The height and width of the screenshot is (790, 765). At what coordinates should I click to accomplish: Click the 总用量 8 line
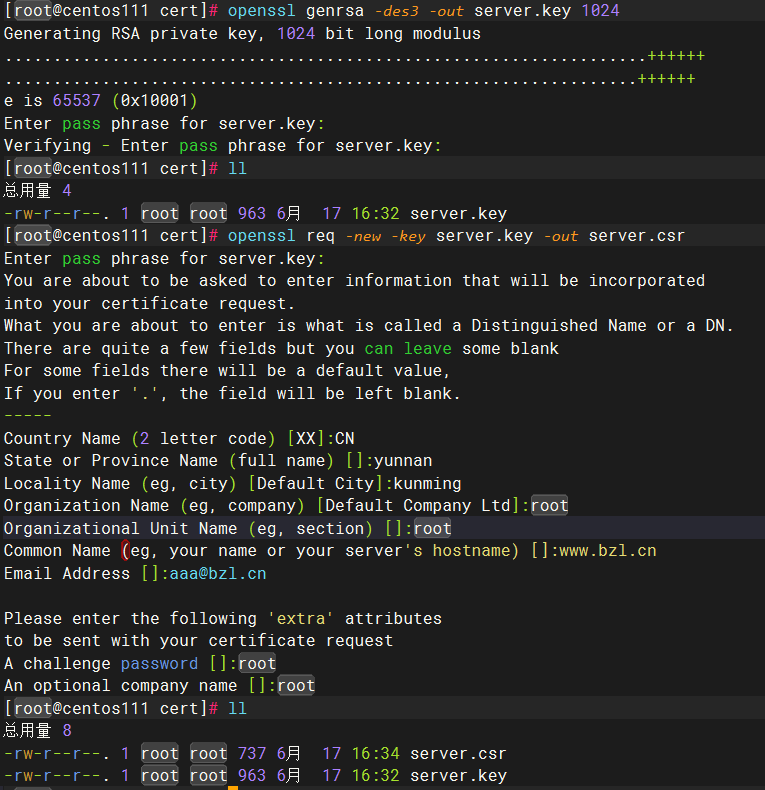pyautogui.click(x=37, y=730)
